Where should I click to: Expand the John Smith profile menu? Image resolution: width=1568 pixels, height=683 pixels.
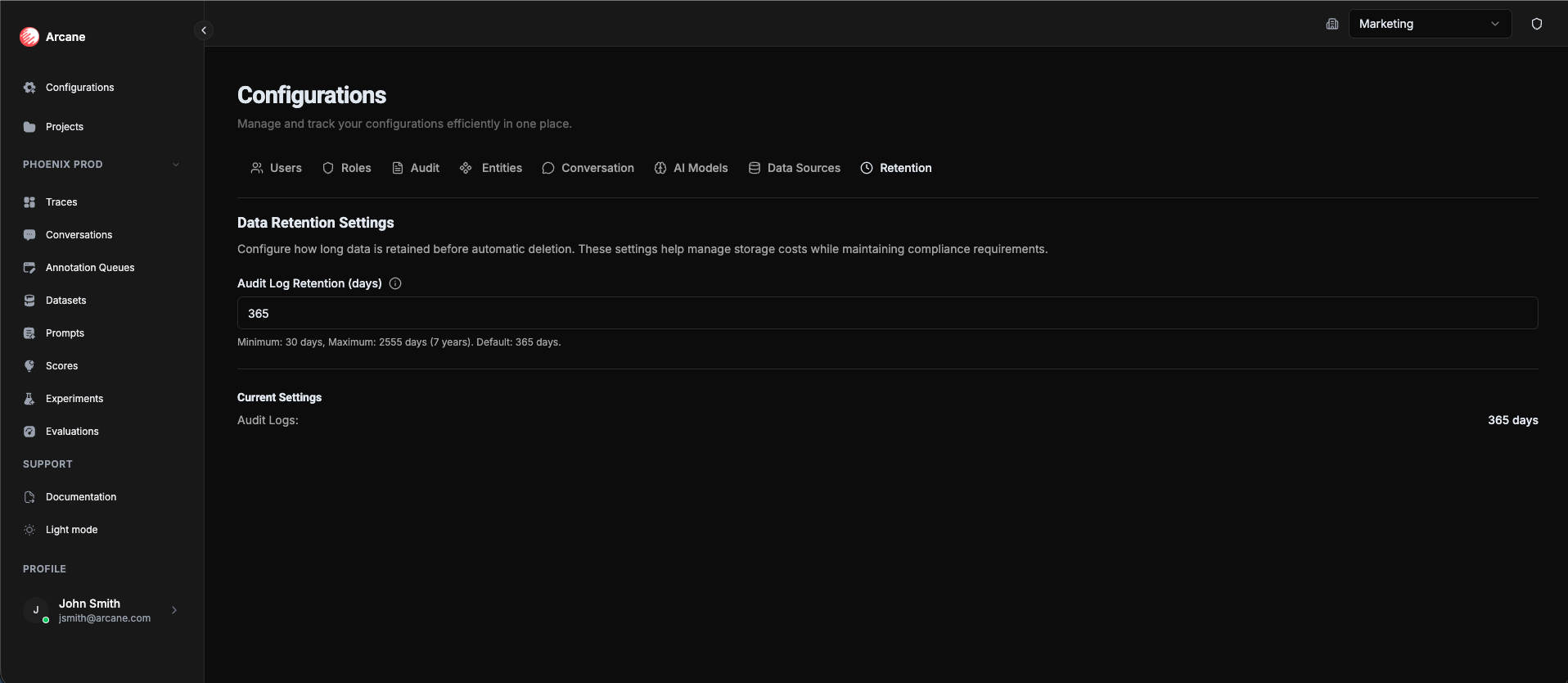(174, 610)
